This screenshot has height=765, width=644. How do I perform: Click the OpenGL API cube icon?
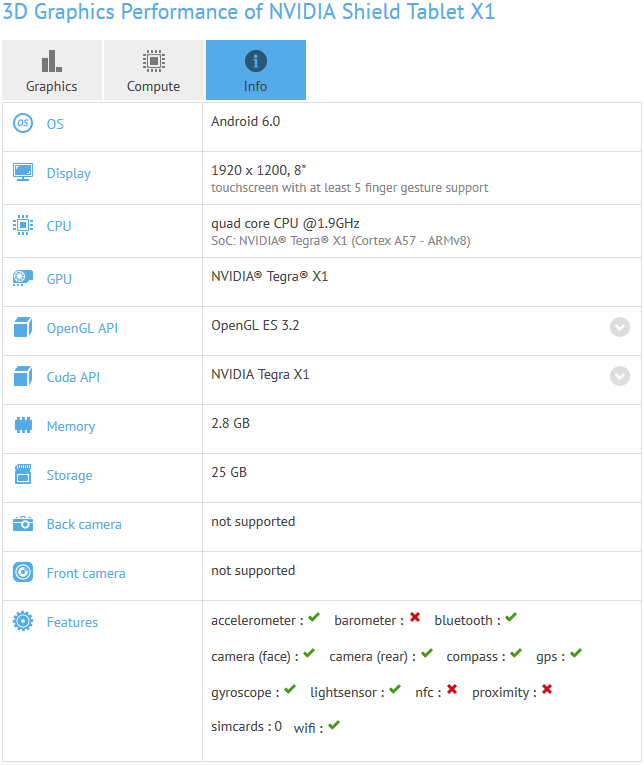[23, 328]
